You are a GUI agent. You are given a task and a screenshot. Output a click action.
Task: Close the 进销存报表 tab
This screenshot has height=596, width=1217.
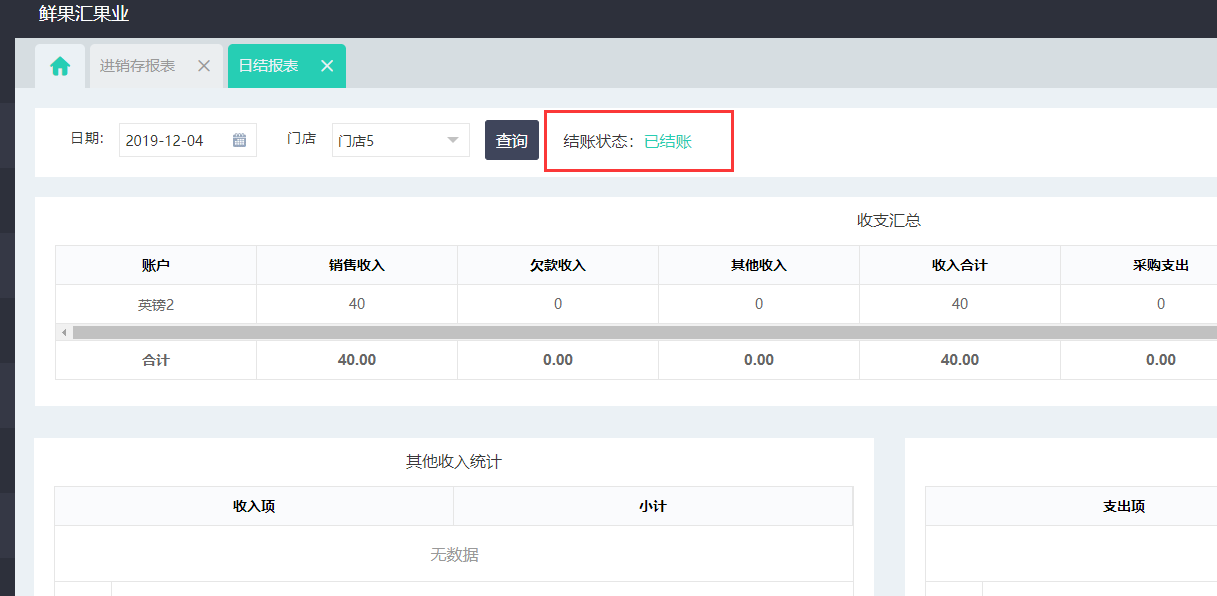(204, 66)
